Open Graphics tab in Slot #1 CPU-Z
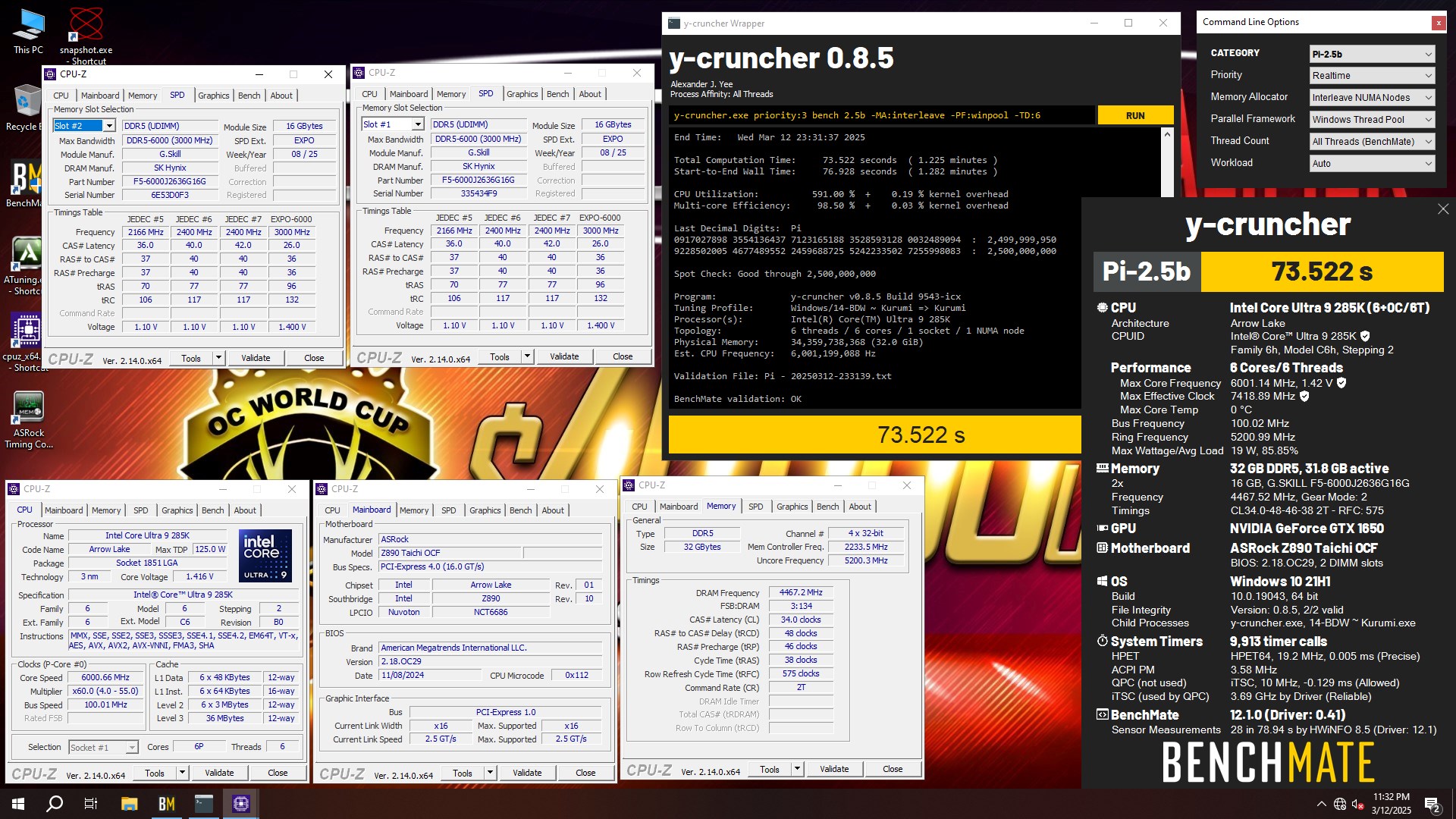 pos(522,94)
